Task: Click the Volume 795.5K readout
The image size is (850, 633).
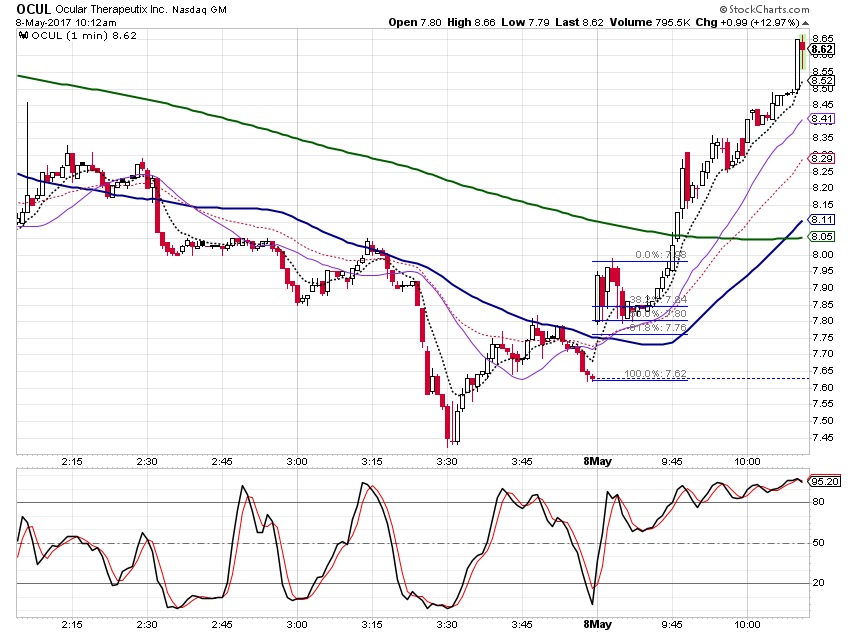Action: (649, 22)
